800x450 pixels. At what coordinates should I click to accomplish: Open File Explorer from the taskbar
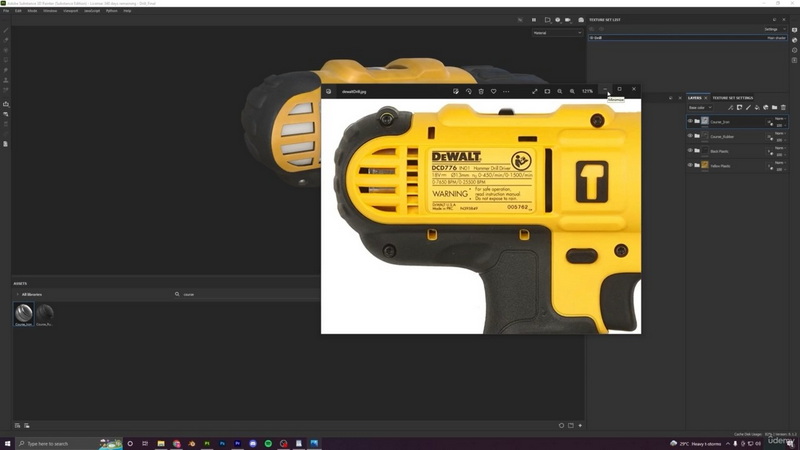point(161,443)
